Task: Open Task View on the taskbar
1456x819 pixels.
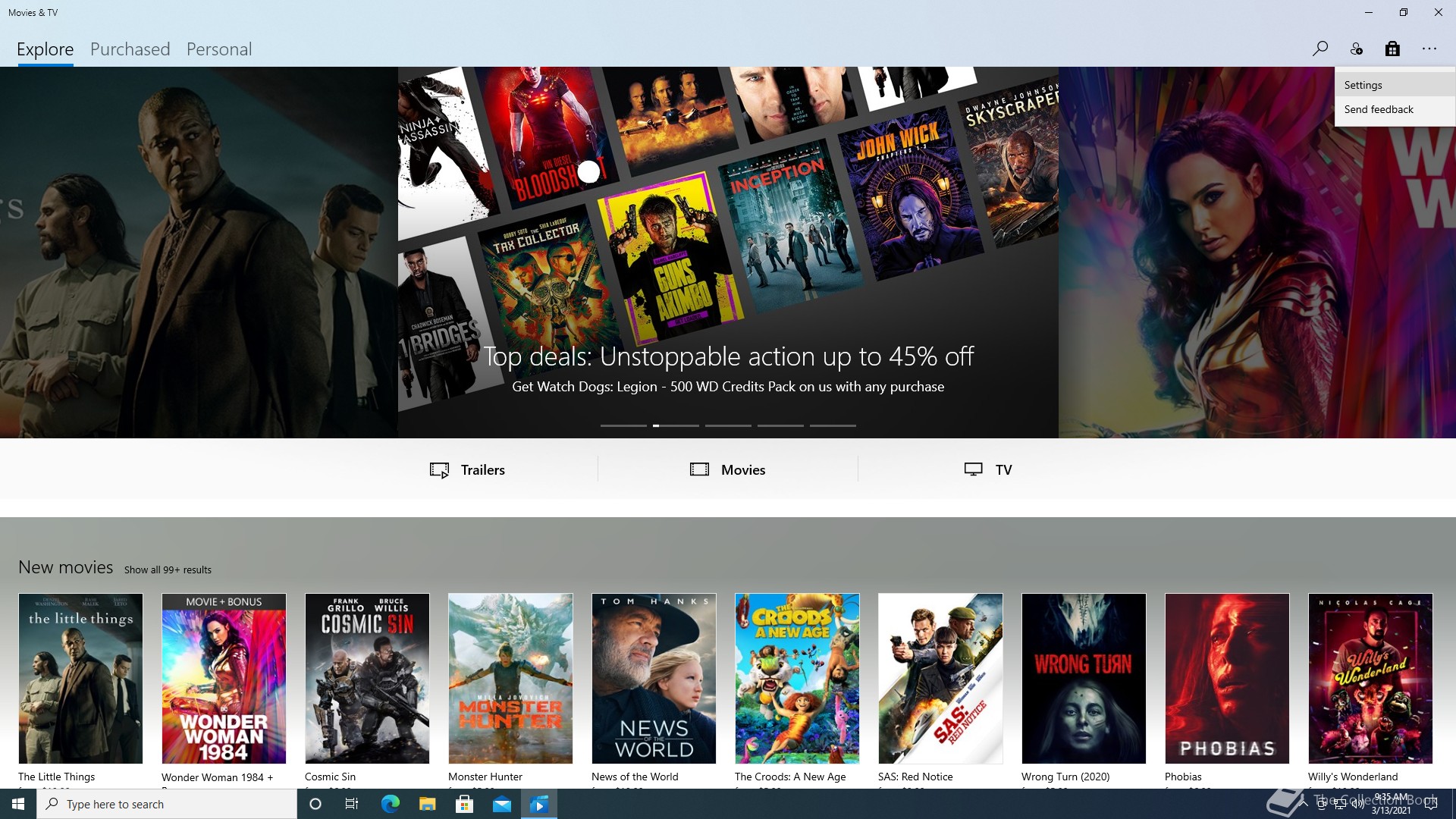Action: point(352,804)
